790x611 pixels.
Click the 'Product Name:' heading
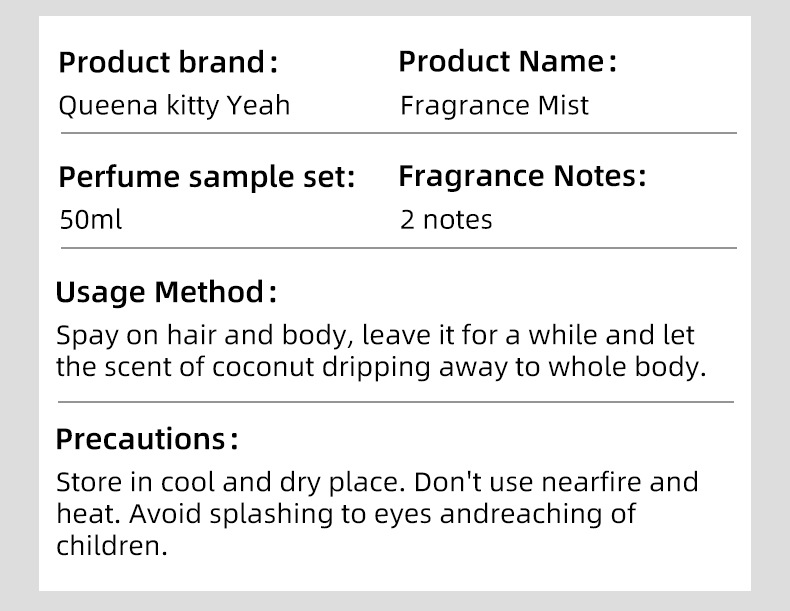click(x=507, y=61)
